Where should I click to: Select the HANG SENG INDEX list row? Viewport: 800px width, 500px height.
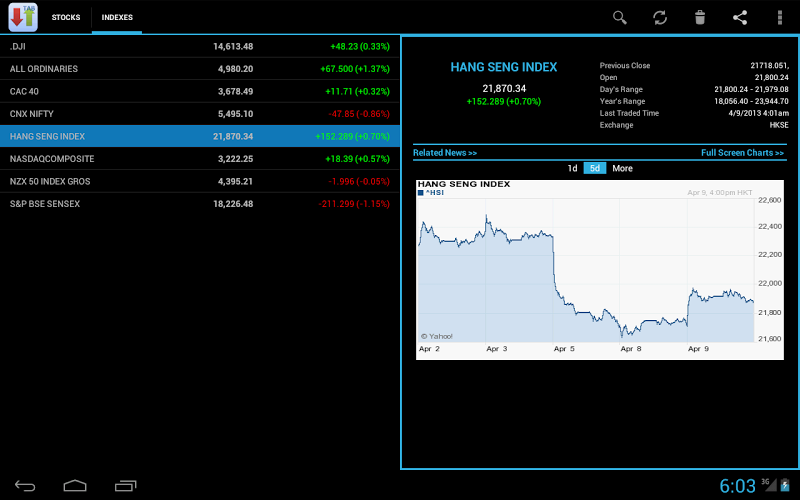[199, 136]
